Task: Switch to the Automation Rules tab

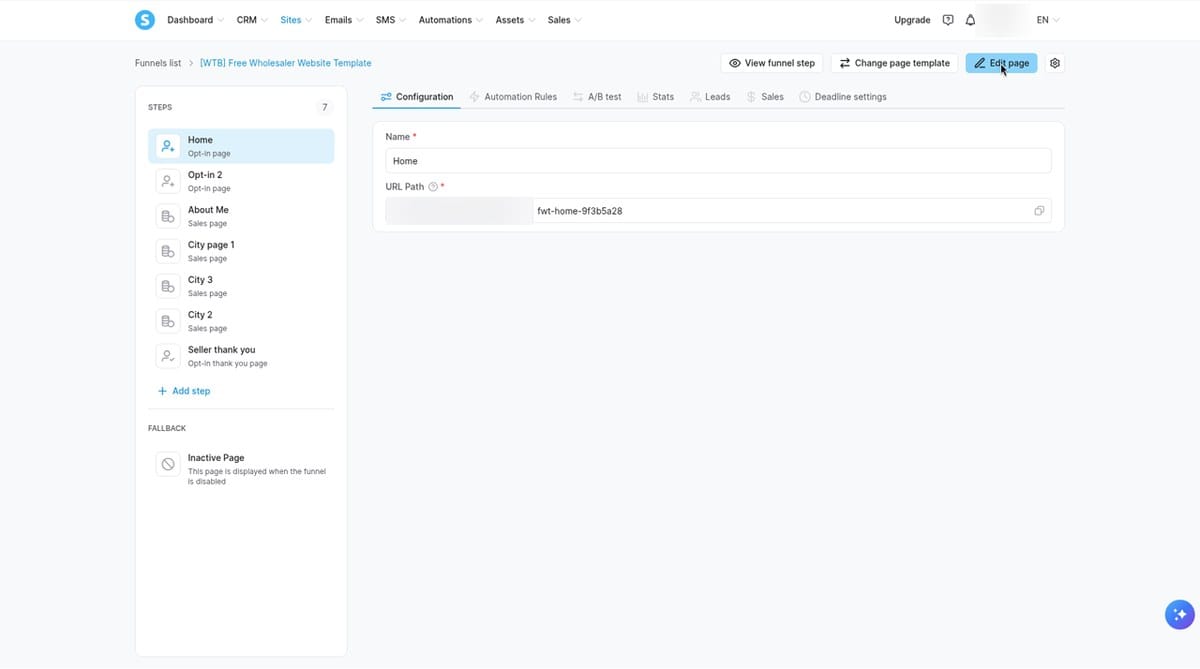Action: [513, 97]
